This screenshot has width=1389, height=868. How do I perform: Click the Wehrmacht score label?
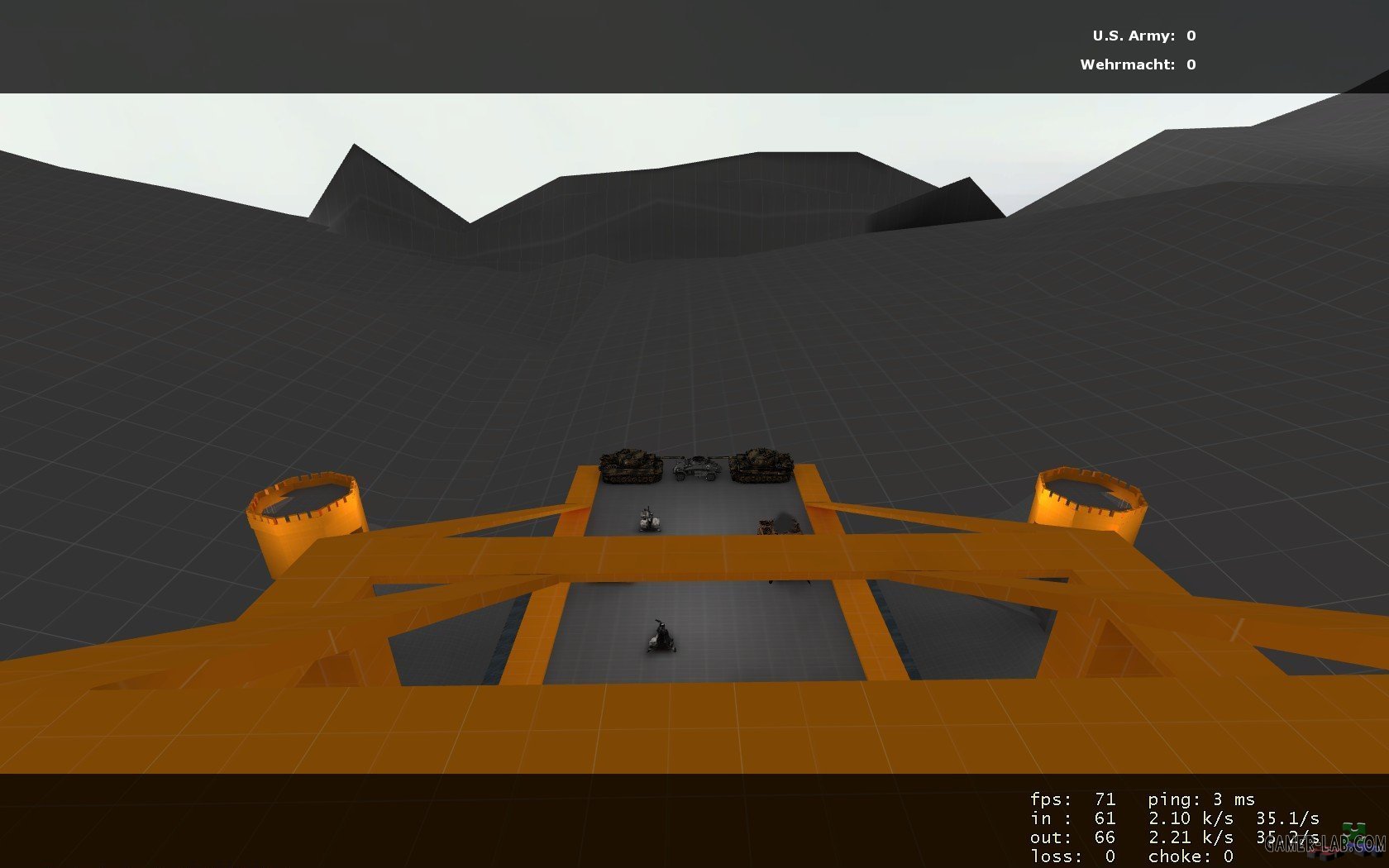(1127, 64)
